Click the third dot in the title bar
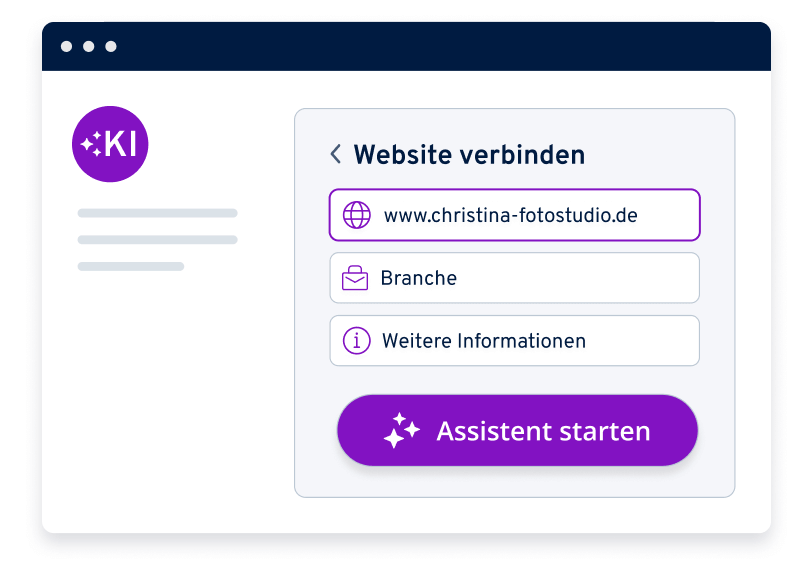This screenshot has width=810, height=580. click(x=111, y=47)
